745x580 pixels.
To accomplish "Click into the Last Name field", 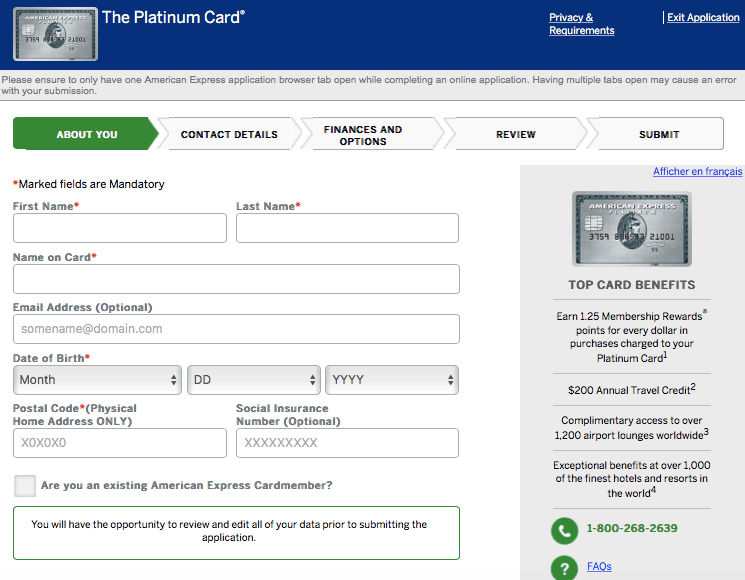I will (347, 228).
